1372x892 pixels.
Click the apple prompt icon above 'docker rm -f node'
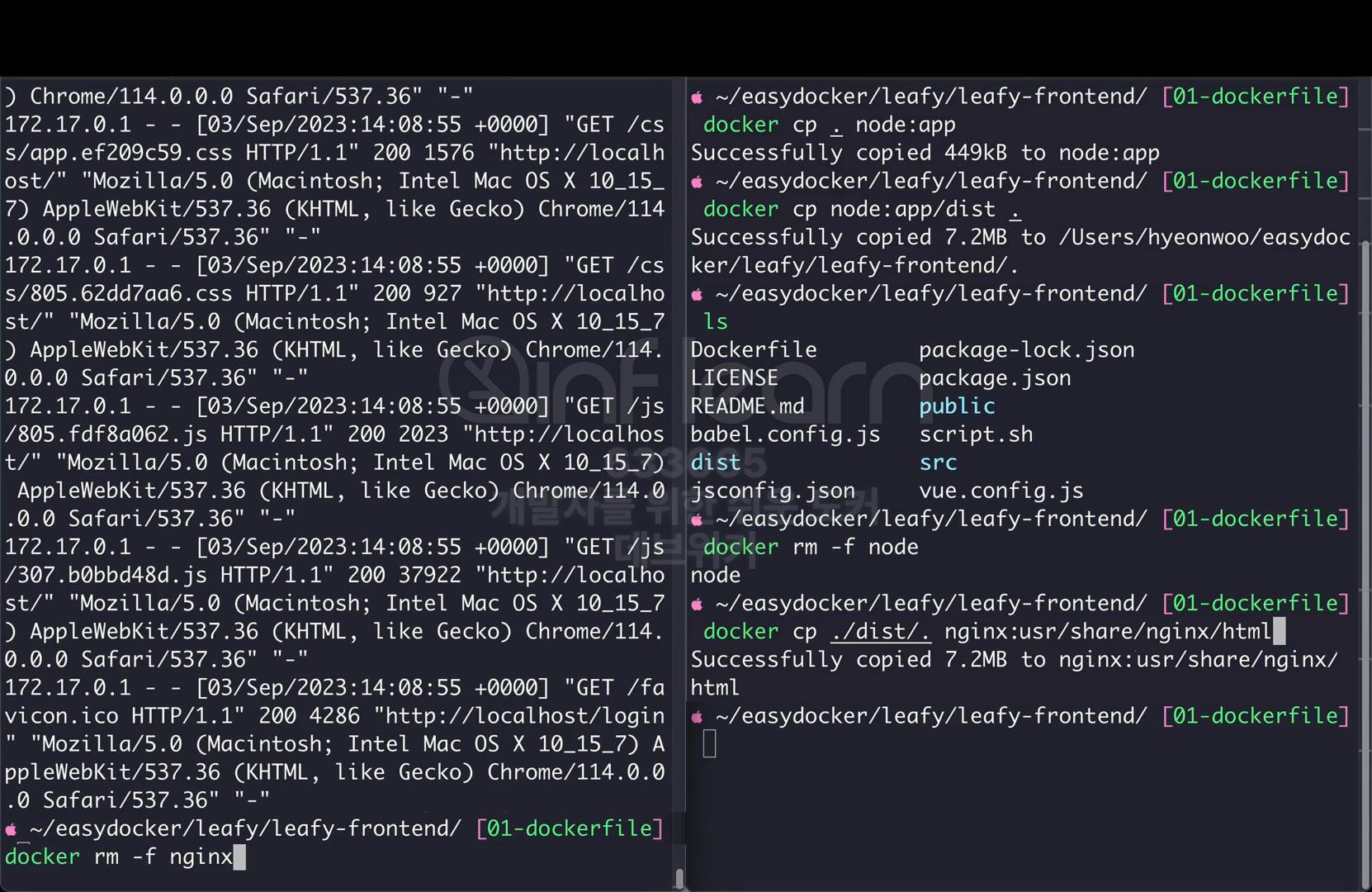pyautogui.click(x=698, y=520)
